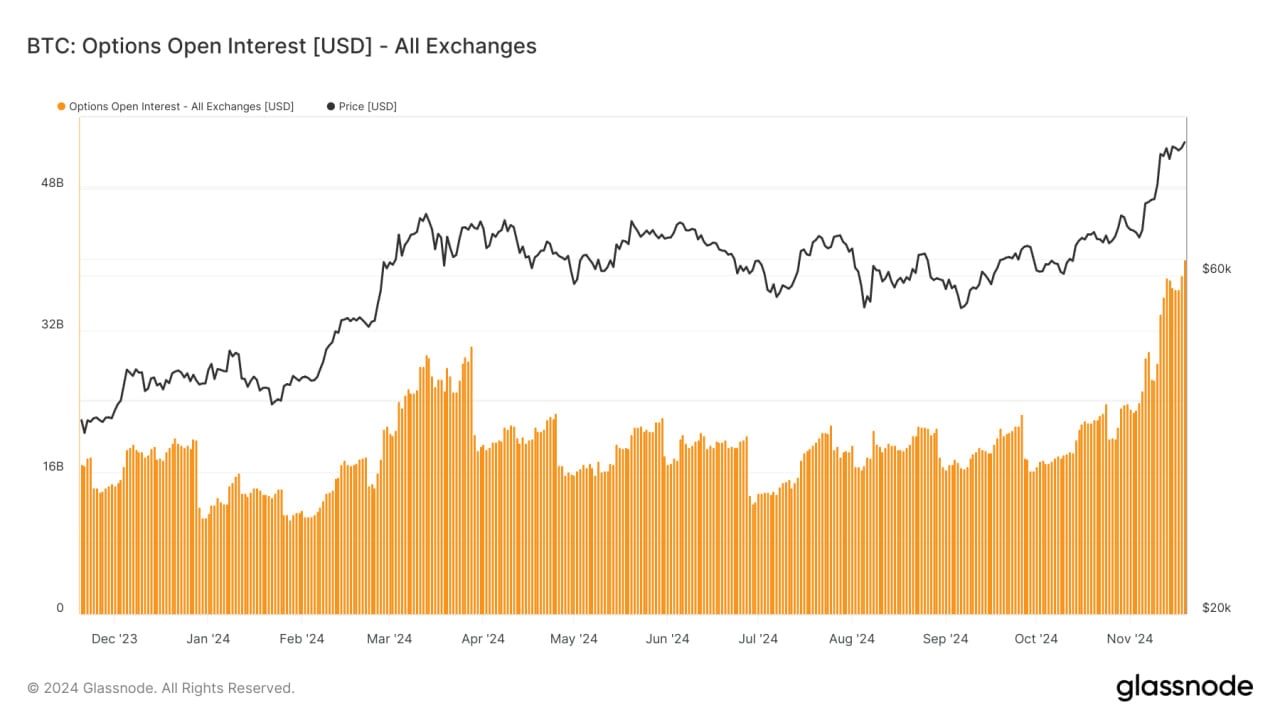The height and width of the screenshot is (720, 1280).
Task: Click the orange Options Open Interest legend dot
Action: tap(62, 106)
